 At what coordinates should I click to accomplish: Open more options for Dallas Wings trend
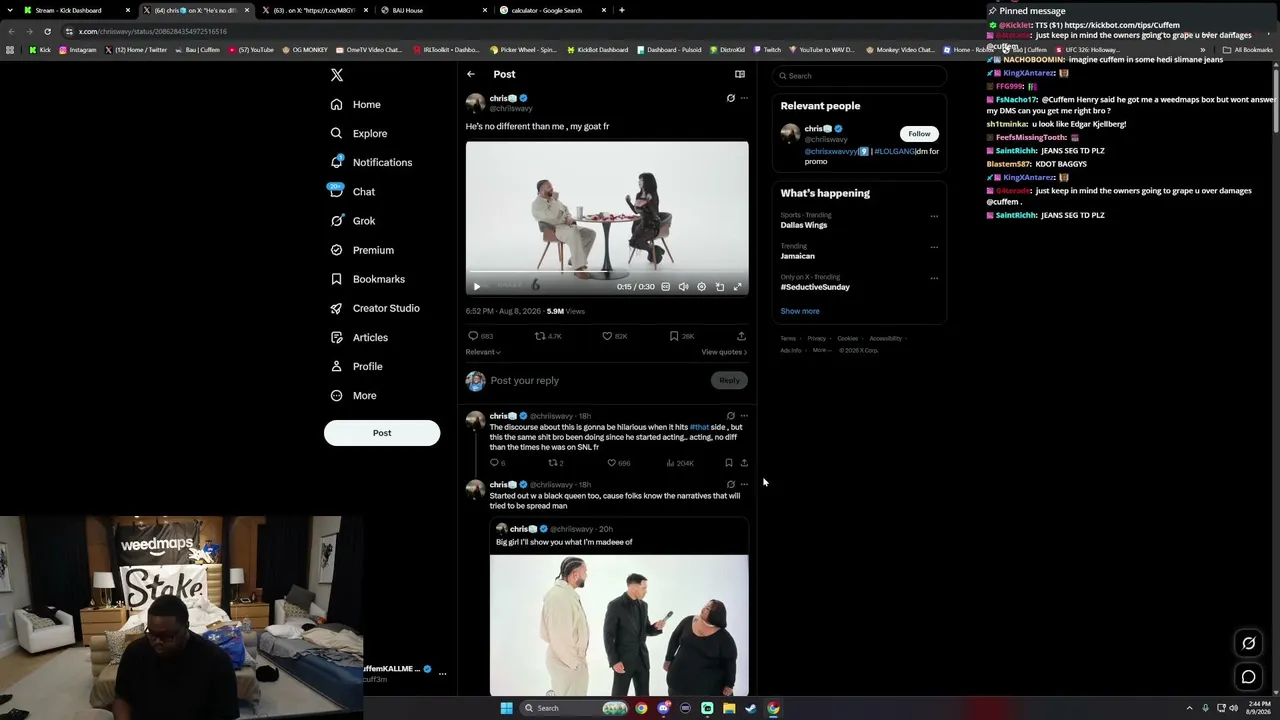click(x=934, y=216)
